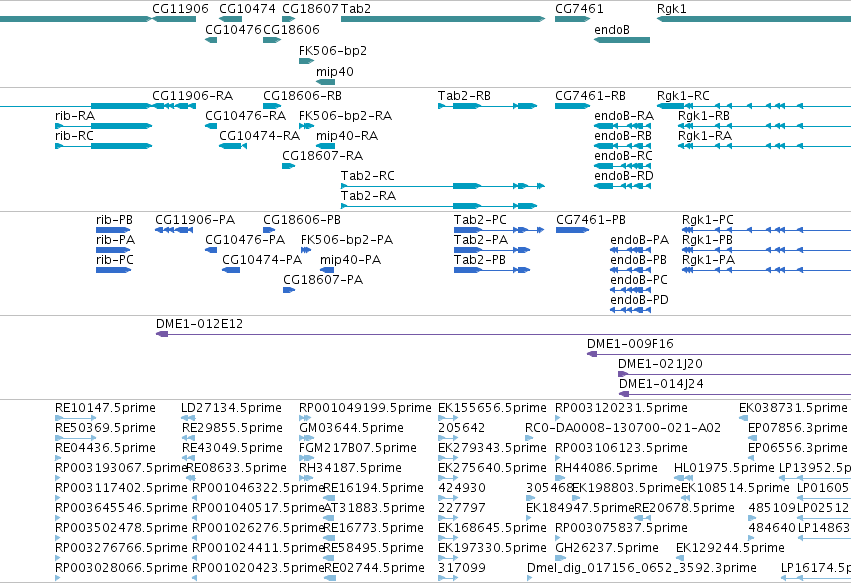Image resolution: width=851 pixels, height=583 pixels.
Task: Select the 'Rgk1-RB' transcript label
Action: [703, 116]
